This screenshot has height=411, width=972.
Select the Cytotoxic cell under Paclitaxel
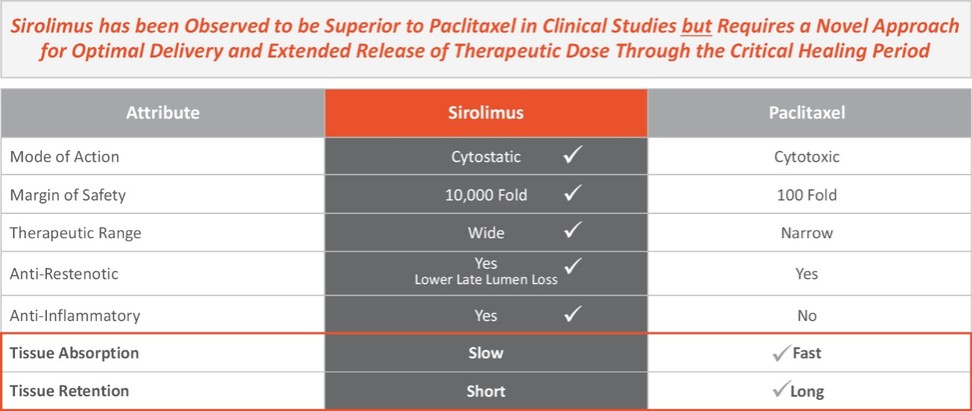pyautogui.click(x=809, y=157)
